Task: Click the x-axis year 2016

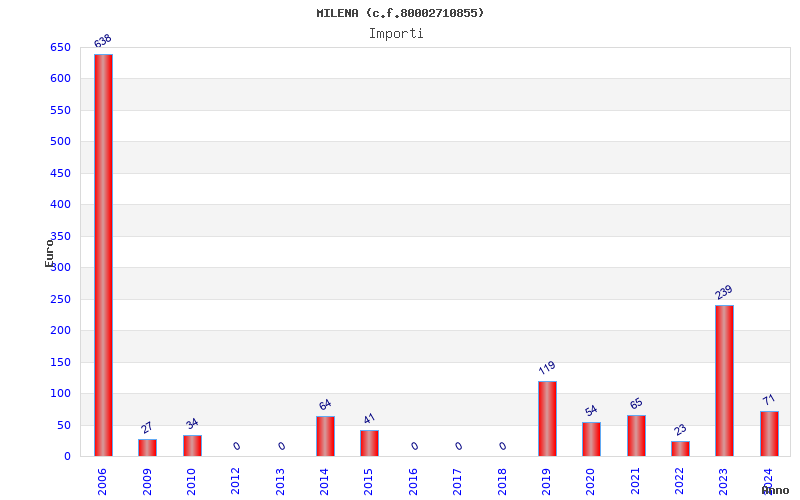Action: pyautogui.click(x=413, y=482)
